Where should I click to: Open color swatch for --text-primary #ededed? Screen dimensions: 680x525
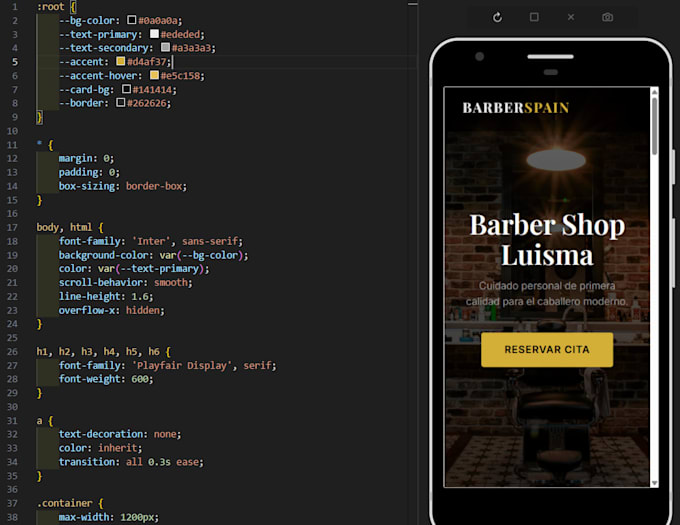(154, 34)
